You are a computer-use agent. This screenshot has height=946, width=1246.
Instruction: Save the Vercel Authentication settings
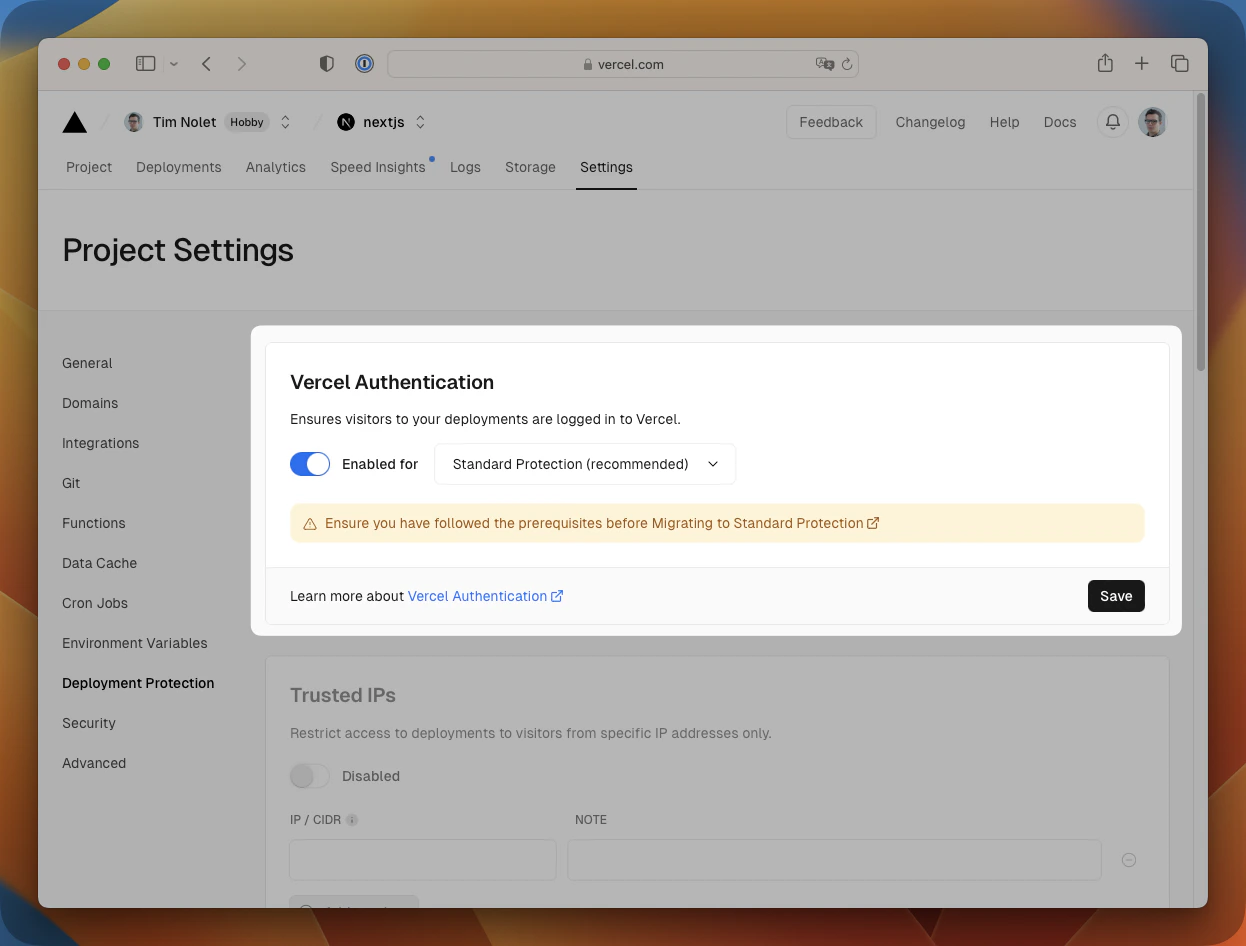pos(1116,595)
